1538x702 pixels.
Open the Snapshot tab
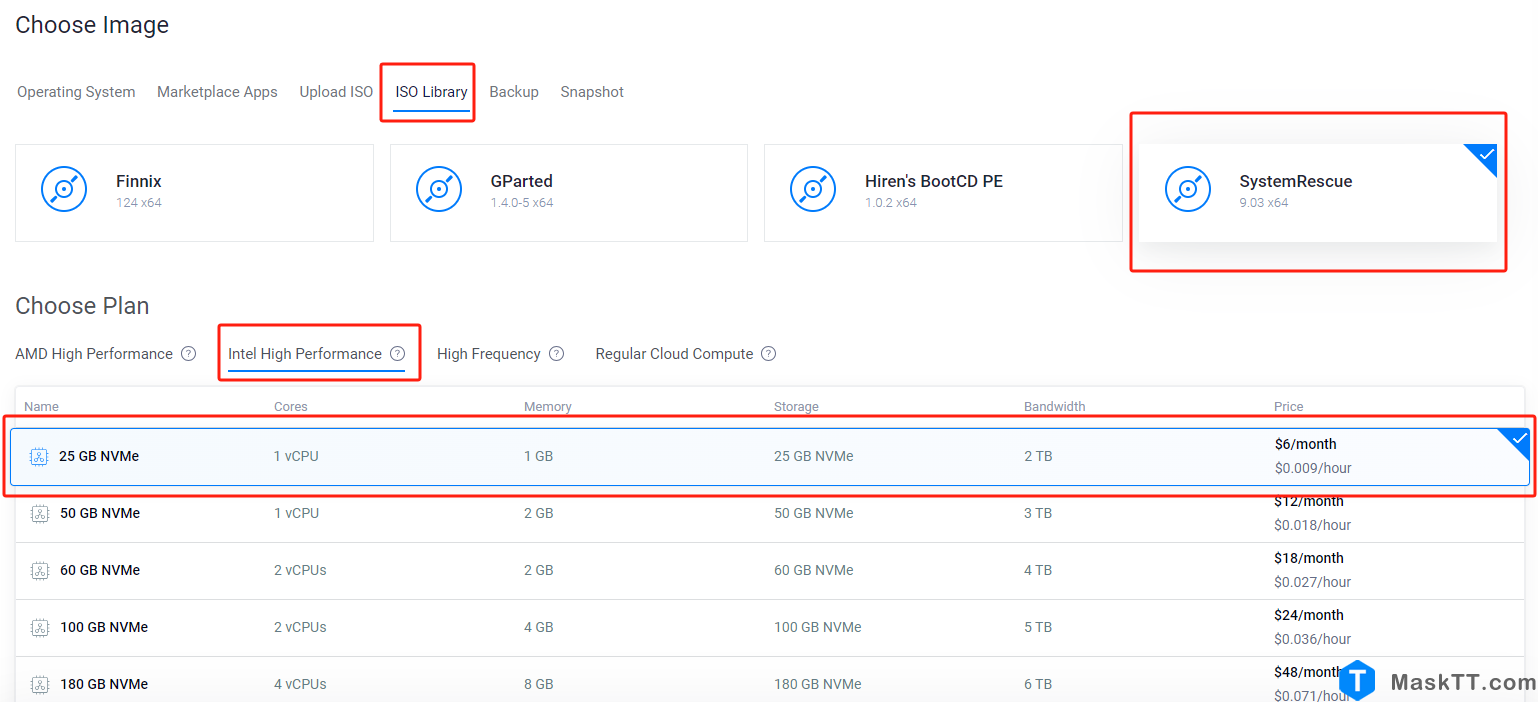coord(591,92)
